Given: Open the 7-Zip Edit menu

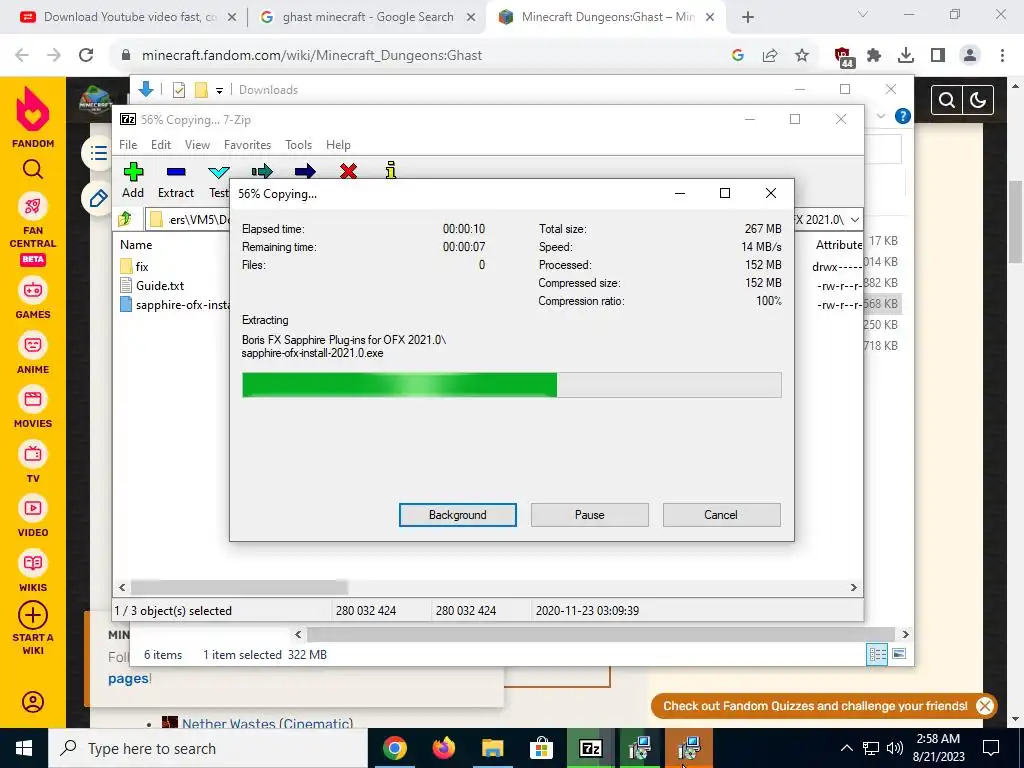Looking at the screenshot, I should point(161,145).
